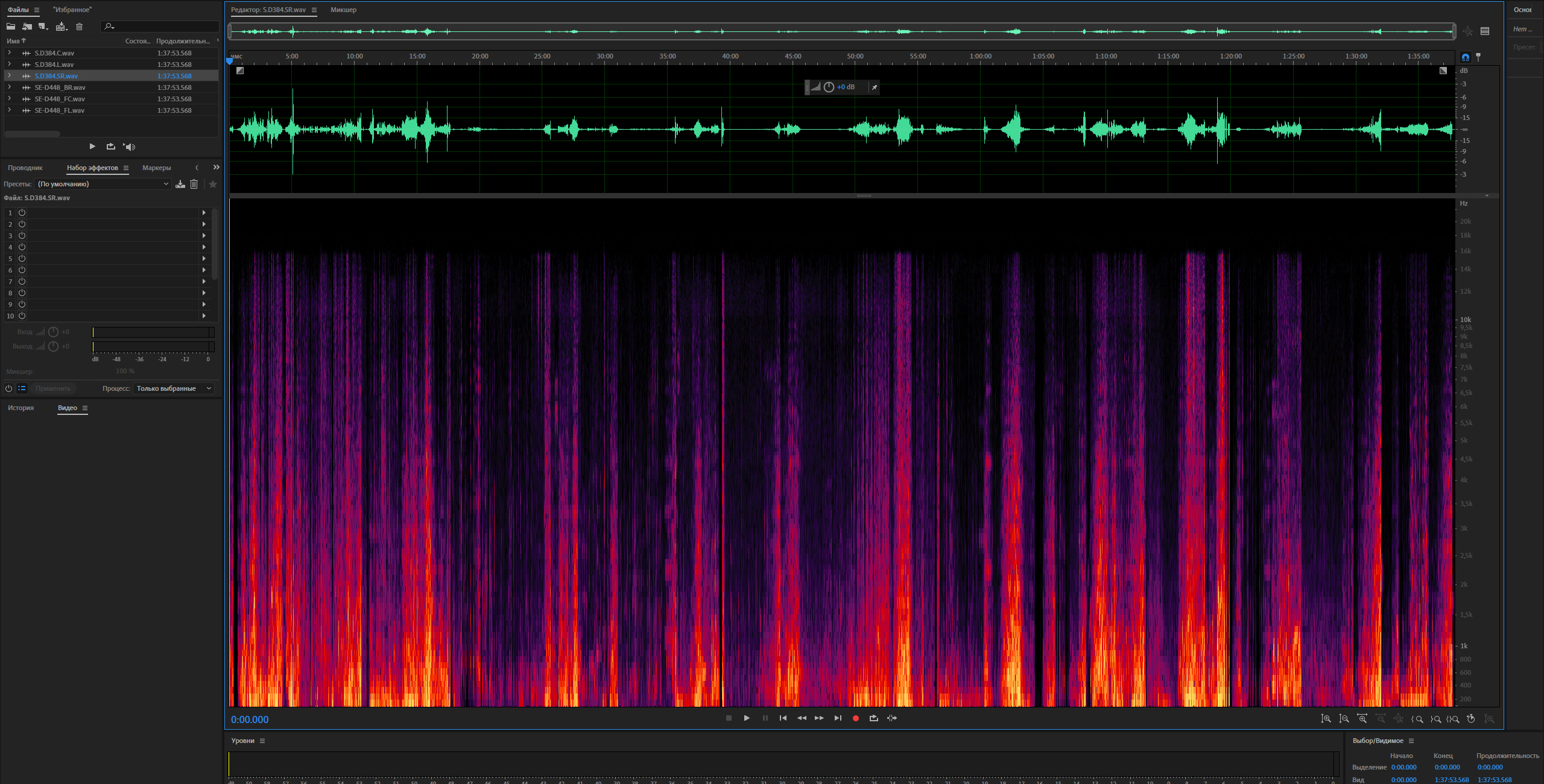Open Процесс dropdown Только выбранные

pos(173,388)
